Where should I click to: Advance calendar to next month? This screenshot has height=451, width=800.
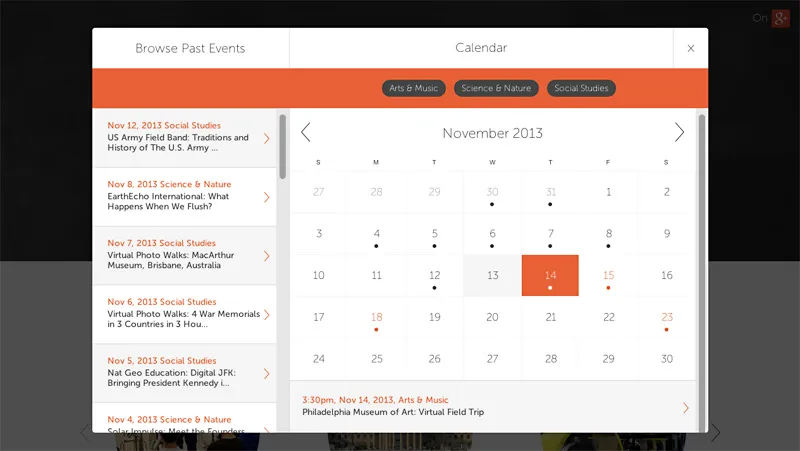coord(679,132)
